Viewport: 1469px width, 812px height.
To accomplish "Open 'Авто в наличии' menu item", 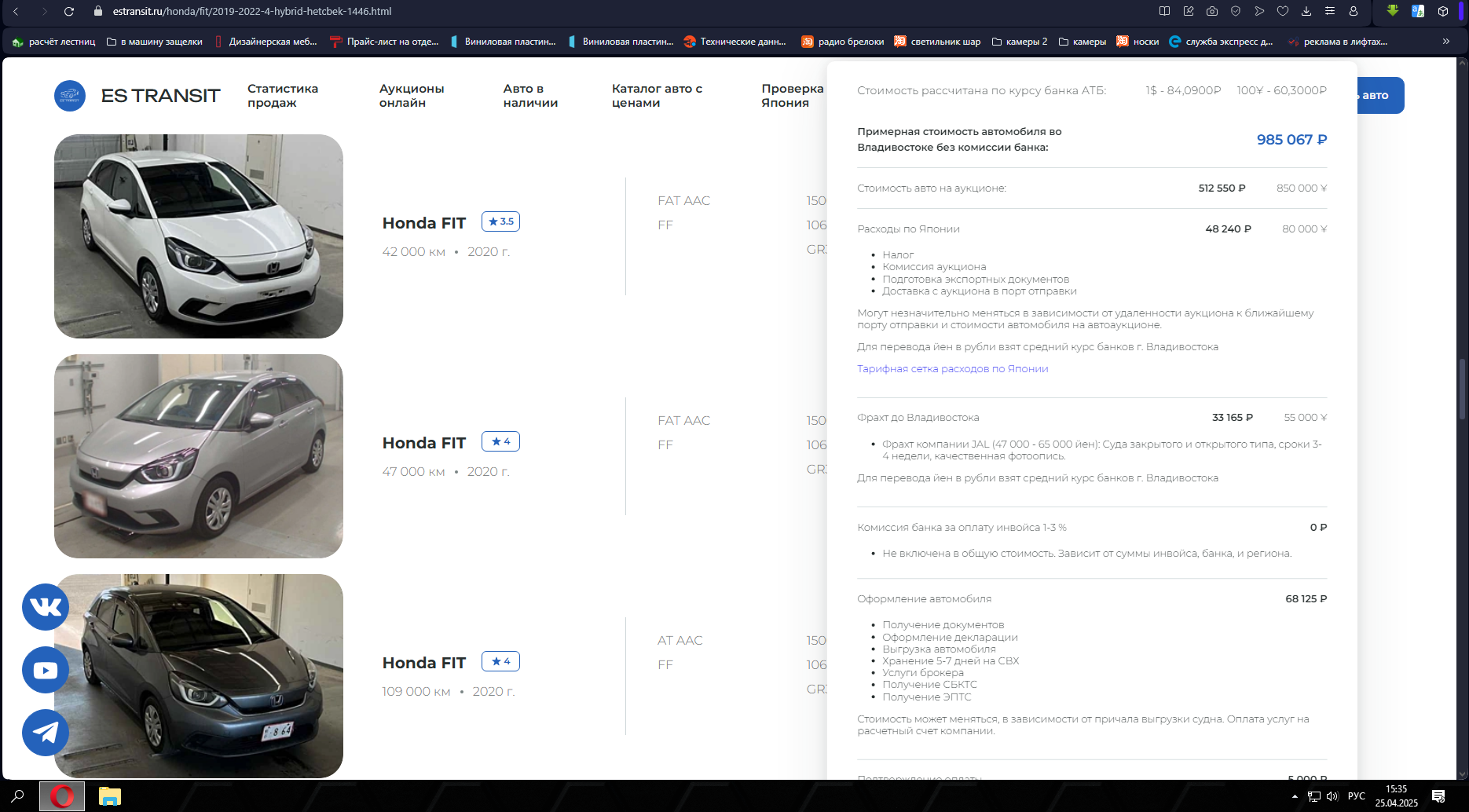I will [x=530, y=96].
